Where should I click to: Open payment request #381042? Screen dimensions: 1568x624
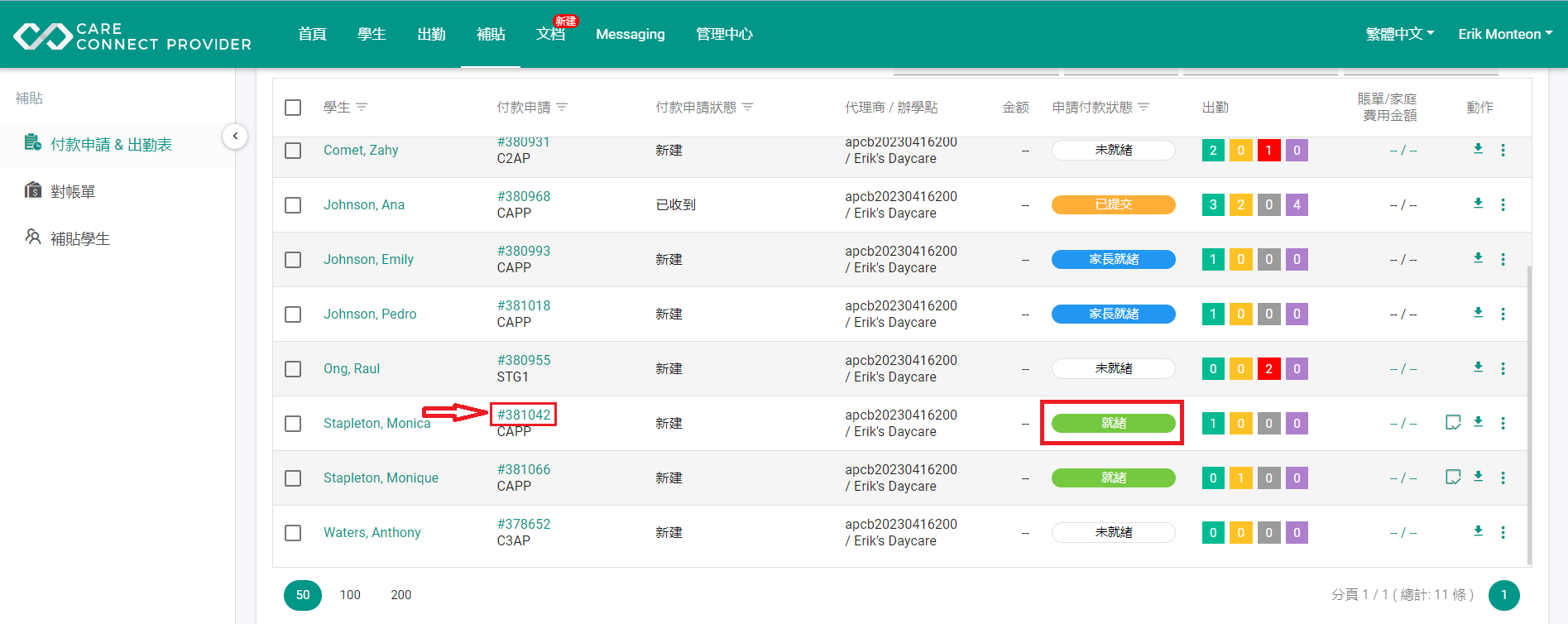click(x=524, y=415)
